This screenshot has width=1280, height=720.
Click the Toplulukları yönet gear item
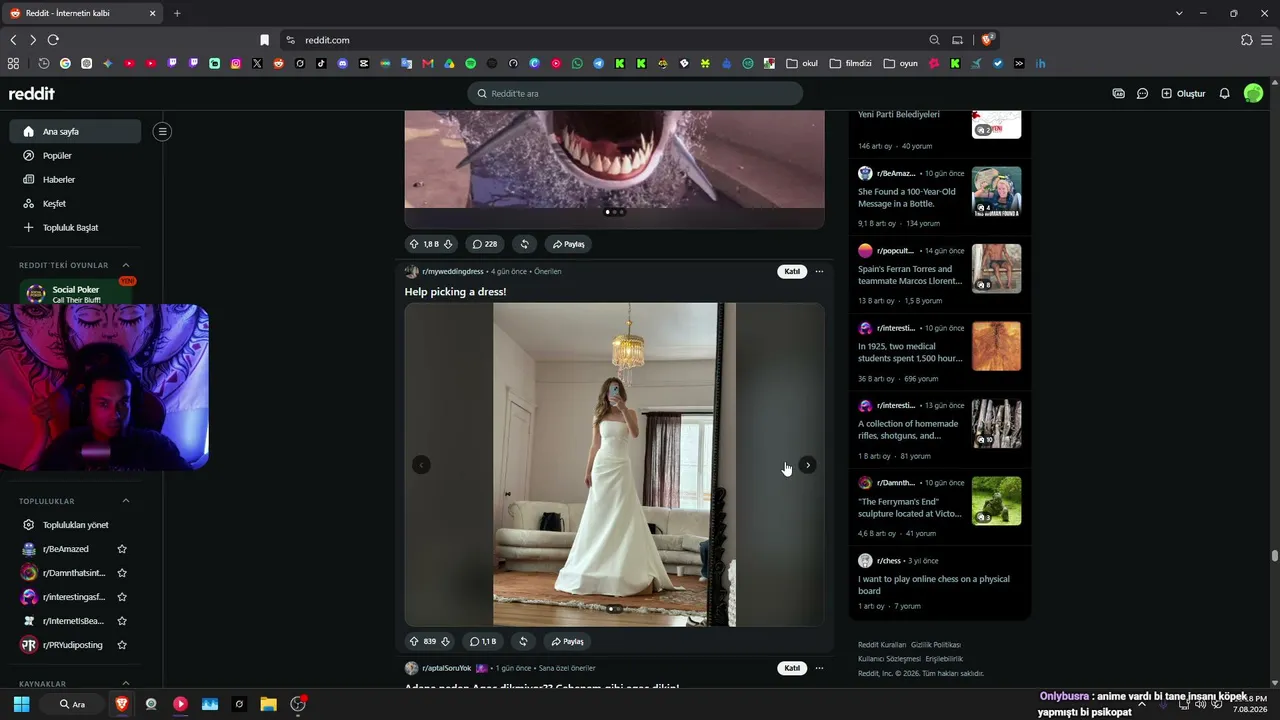click(x=75, y=525)
